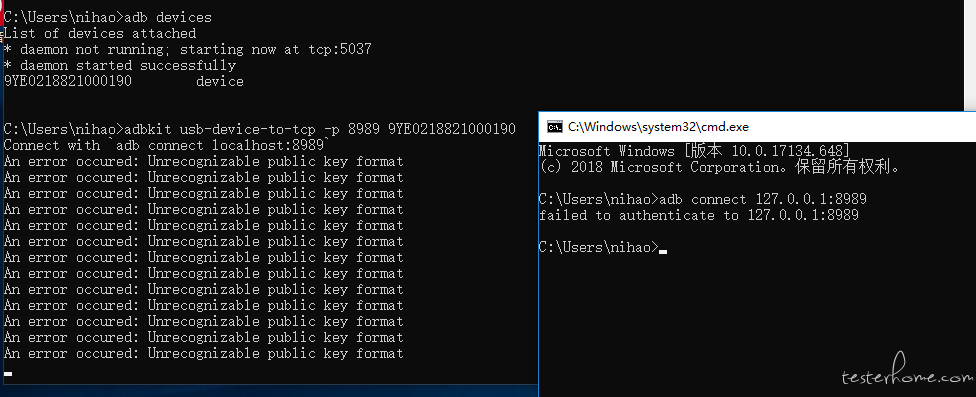This screenshot has width=976, height=397.
Task: Click the C:\Users\nihao> prompt in right window
Action: click(598, 248)
